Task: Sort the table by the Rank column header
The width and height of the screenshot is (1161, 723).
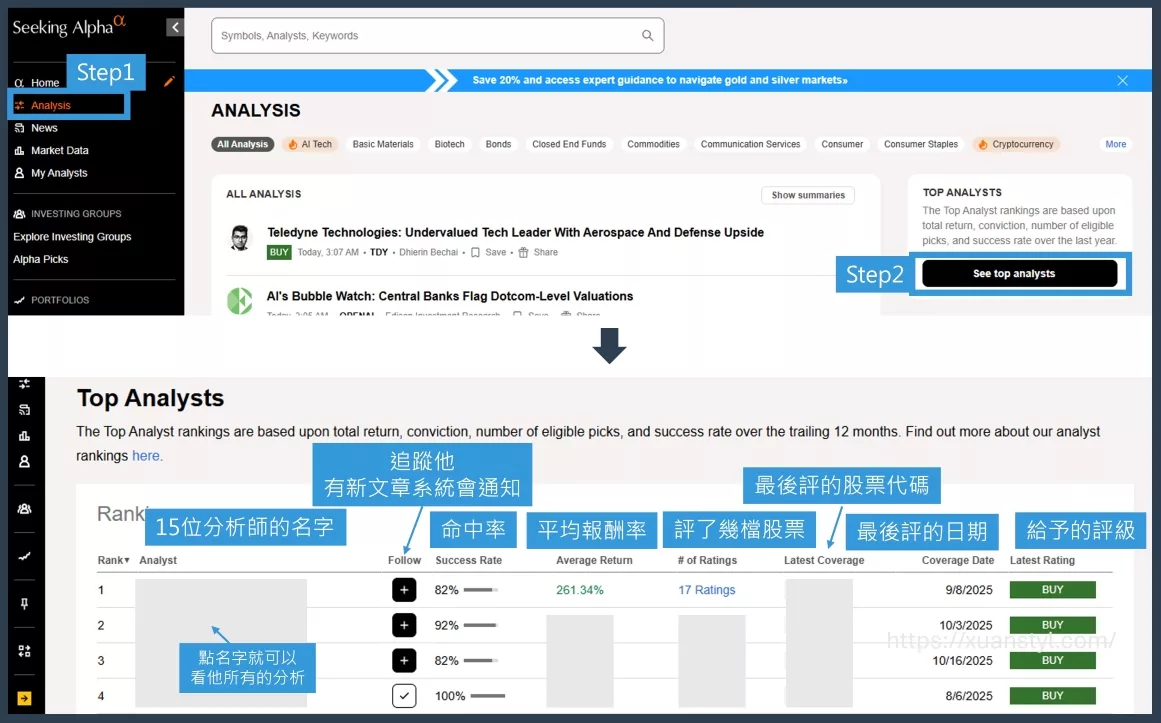Action: tap(113, 560)
